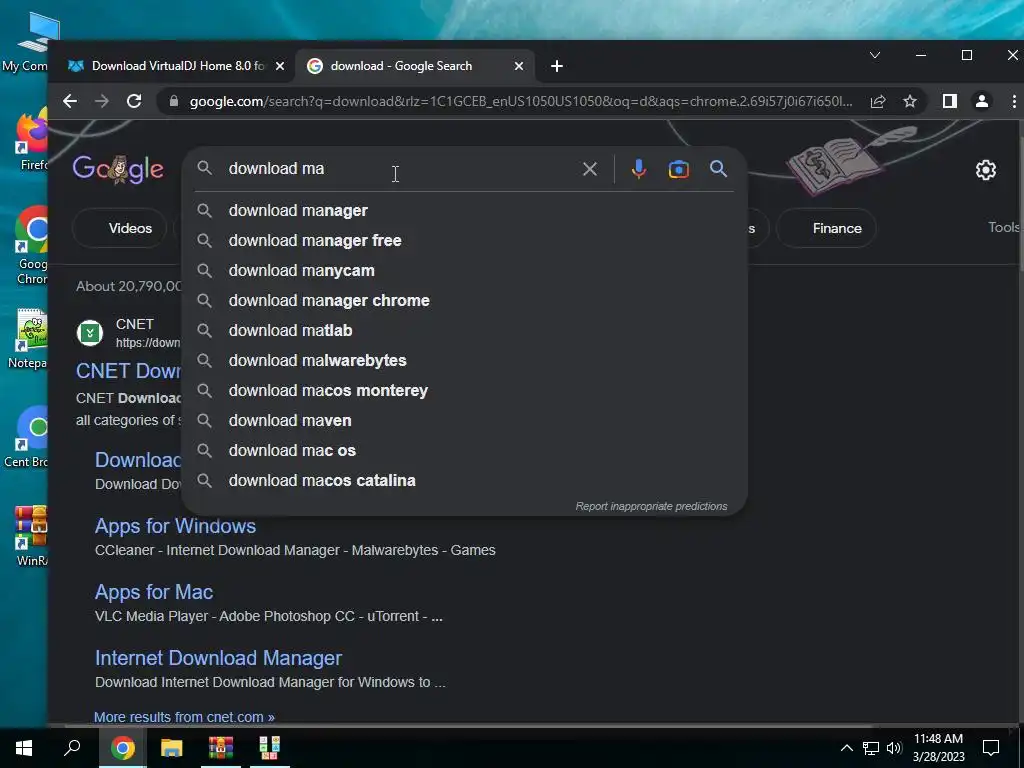The height and width of the screenshot is (768, 1024).
Task: Choose suggestion "download manager free"
Action: coord(464,240)
